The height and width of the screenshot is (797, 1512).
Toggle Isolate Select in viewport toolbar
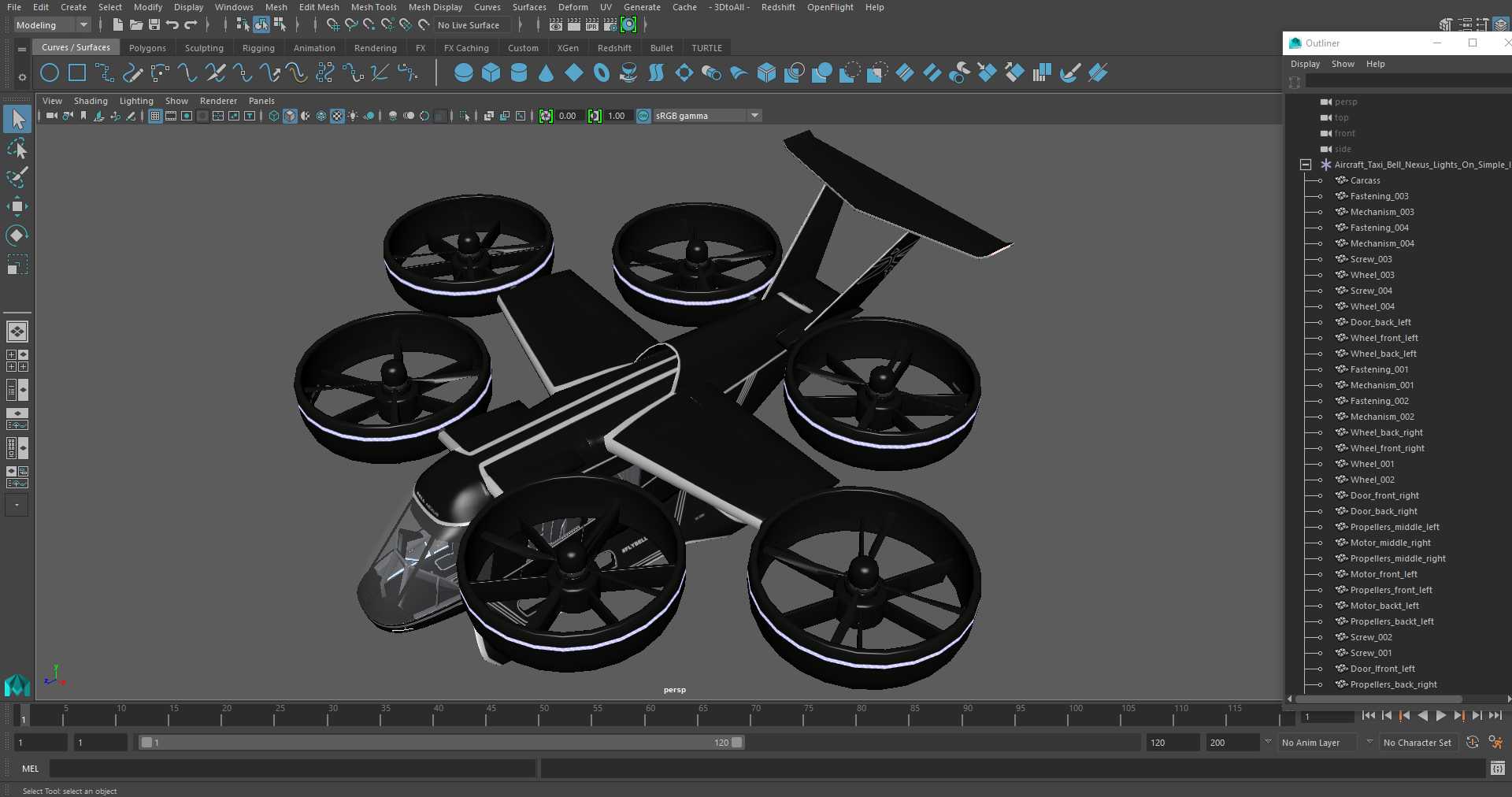coord(465,116)
